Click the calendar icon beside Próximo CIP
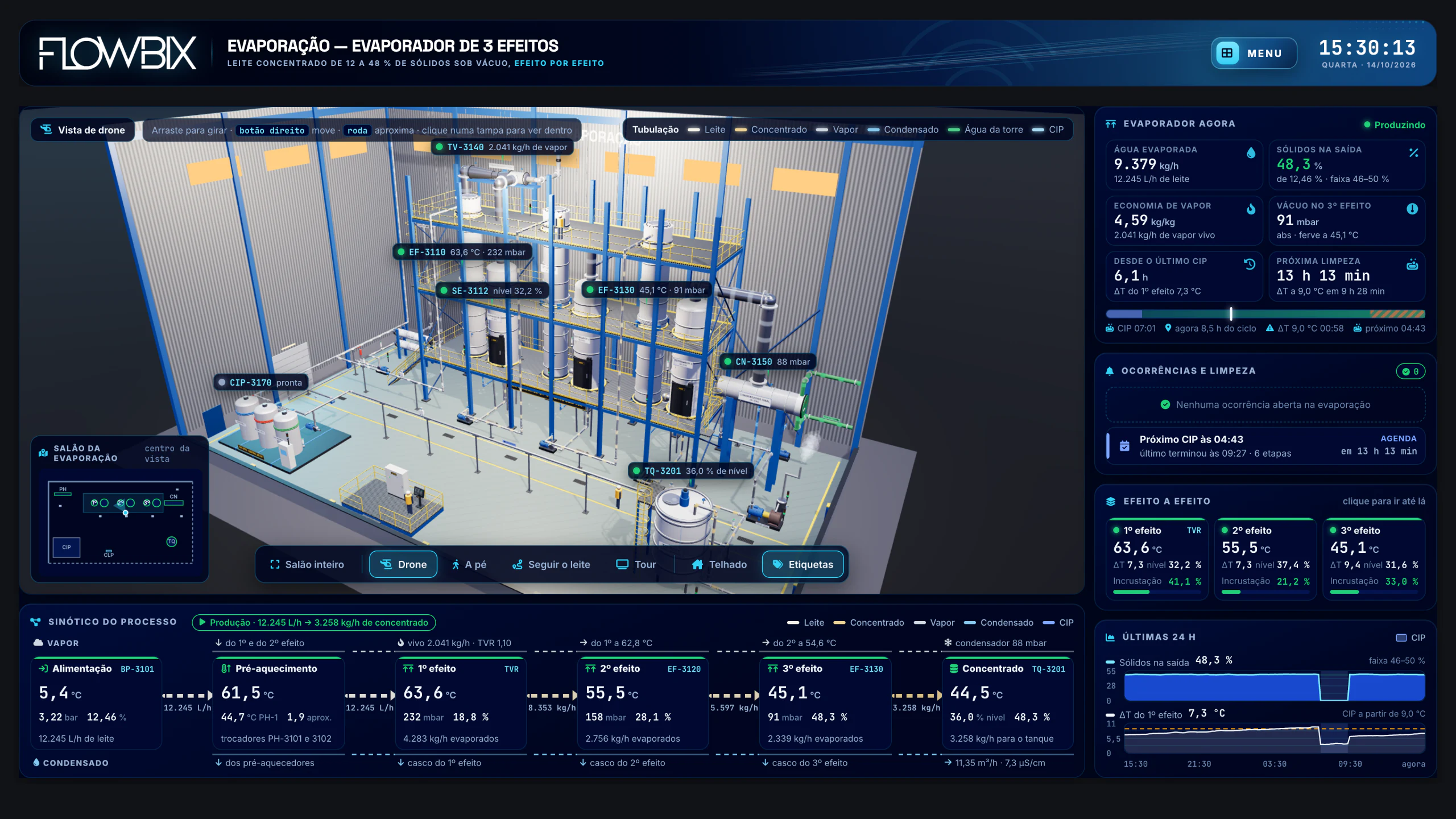1456x819 pixels. pyautogui.click(x=1124, y=446)
